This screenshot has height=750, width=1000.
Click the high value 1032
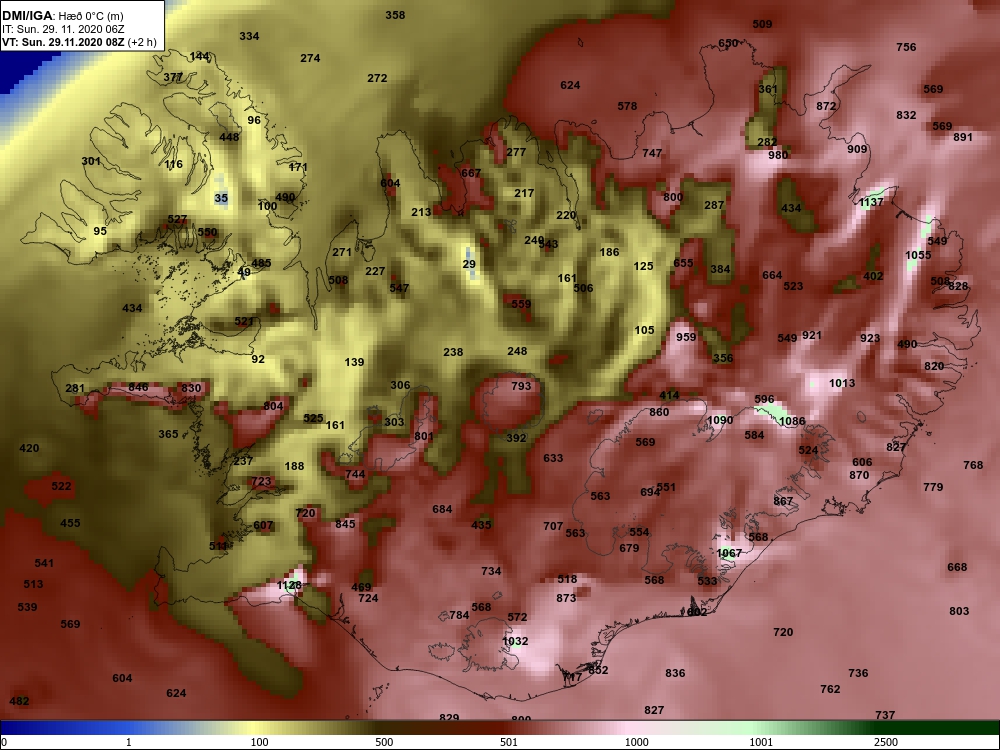(515, 641)
